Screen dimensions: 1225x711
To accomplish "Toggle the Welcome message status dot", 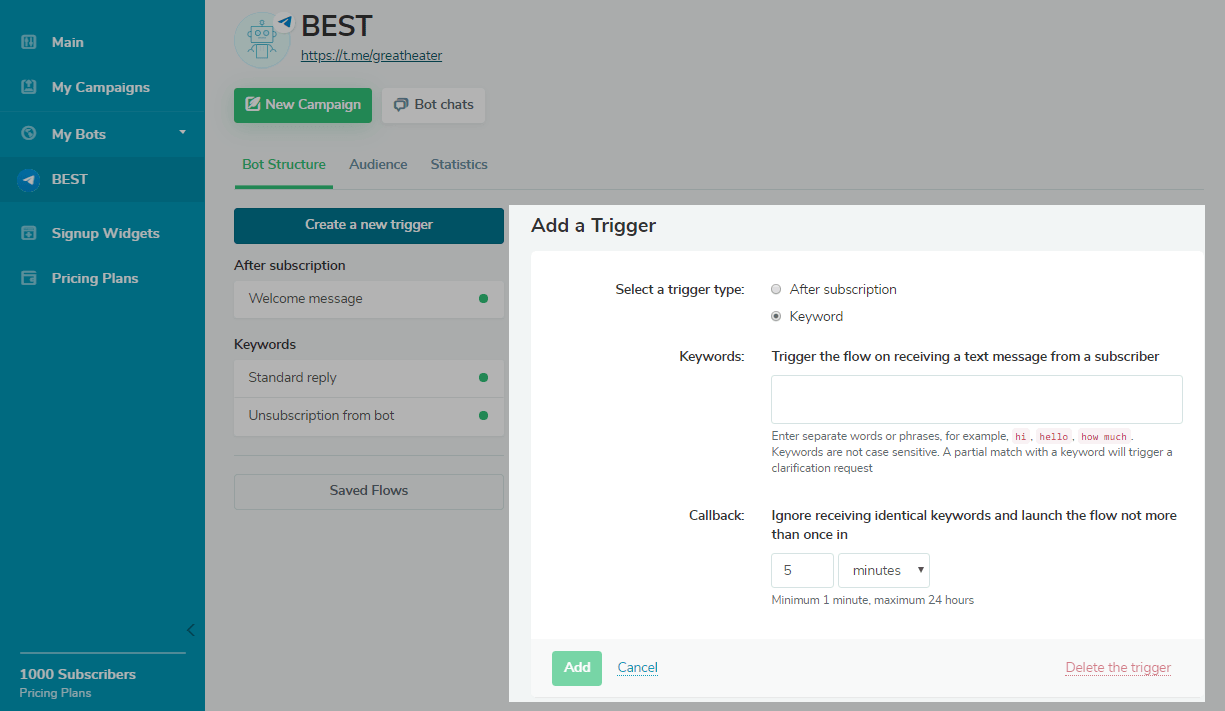I will [483, 299].
